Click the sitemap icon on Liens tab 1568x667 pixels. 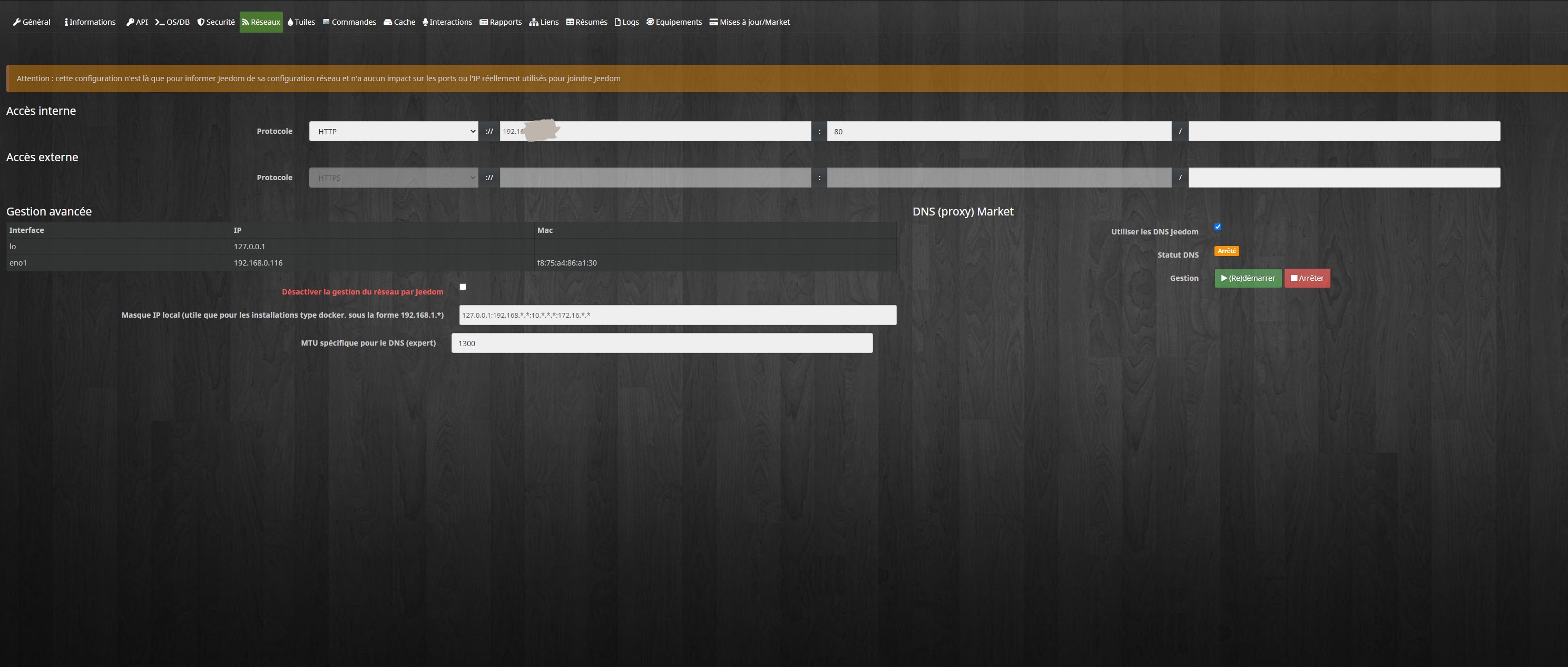[534, 22]
